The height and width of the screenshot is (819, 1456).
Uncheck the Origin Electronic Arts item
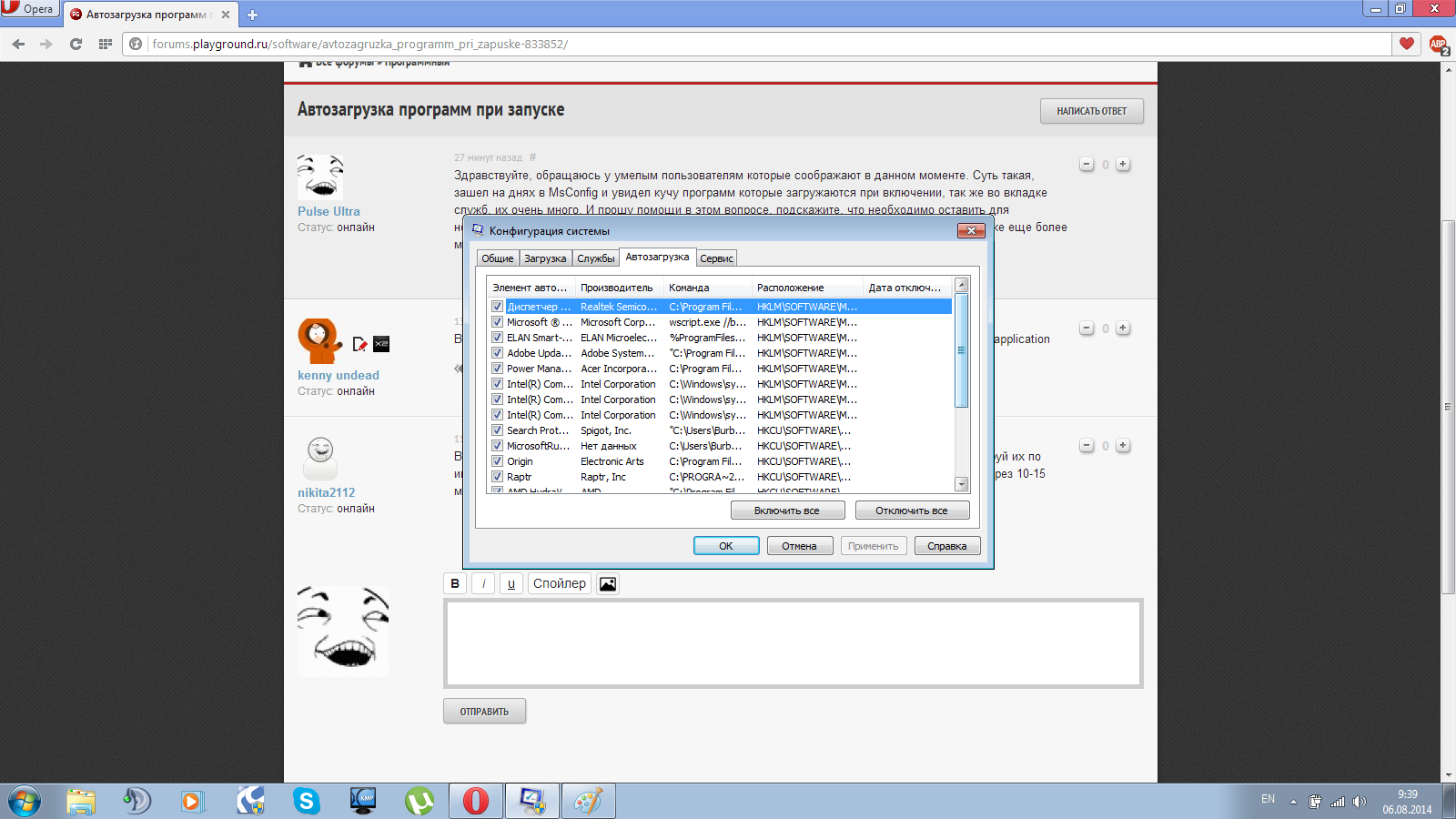coord(497,461)
